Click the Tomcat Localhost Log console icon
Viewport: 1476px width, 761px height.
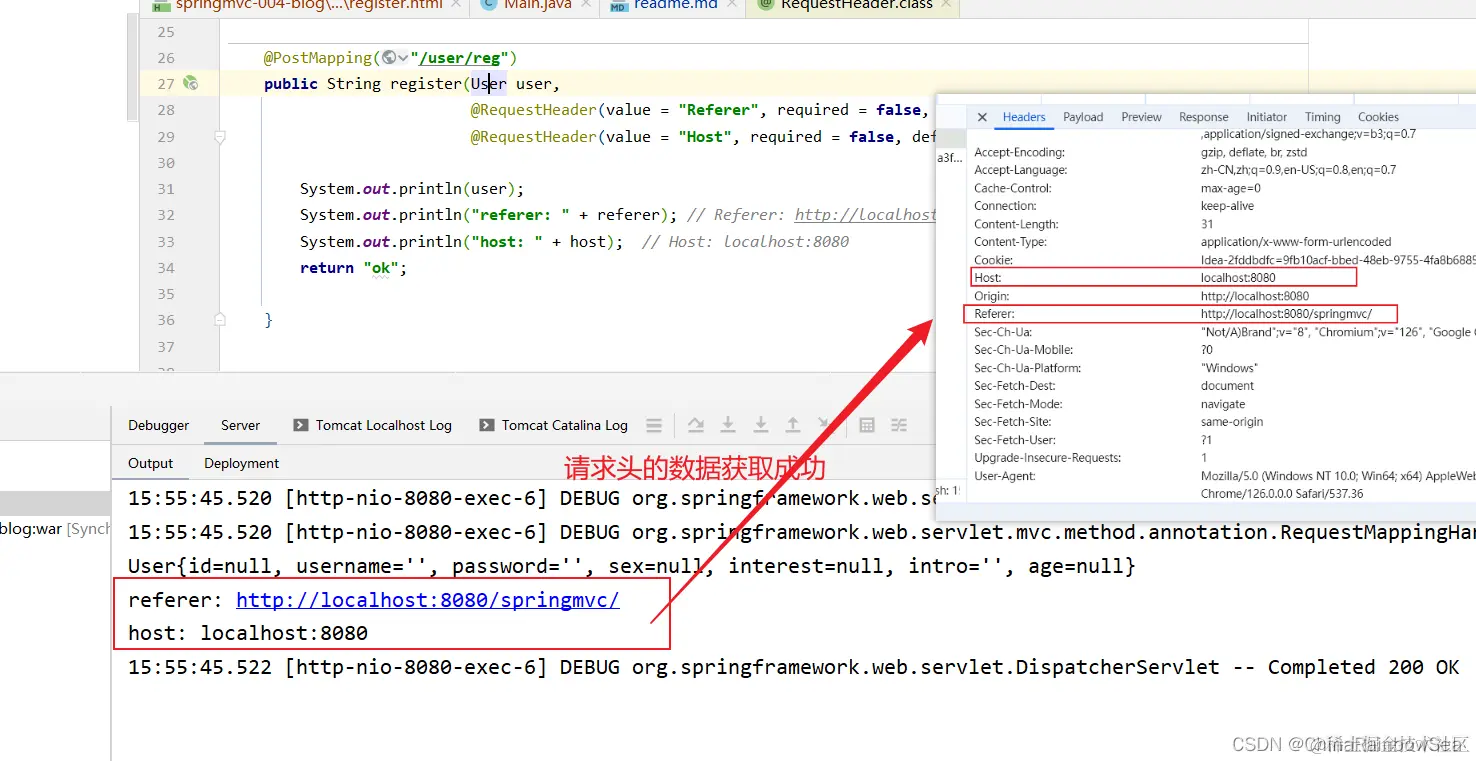pyautogui.click(x=300, y=425)
